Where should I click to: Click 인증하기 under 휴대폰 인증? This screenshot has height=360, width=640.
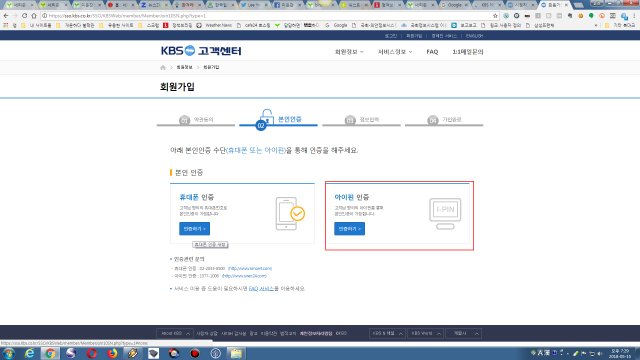194,229
